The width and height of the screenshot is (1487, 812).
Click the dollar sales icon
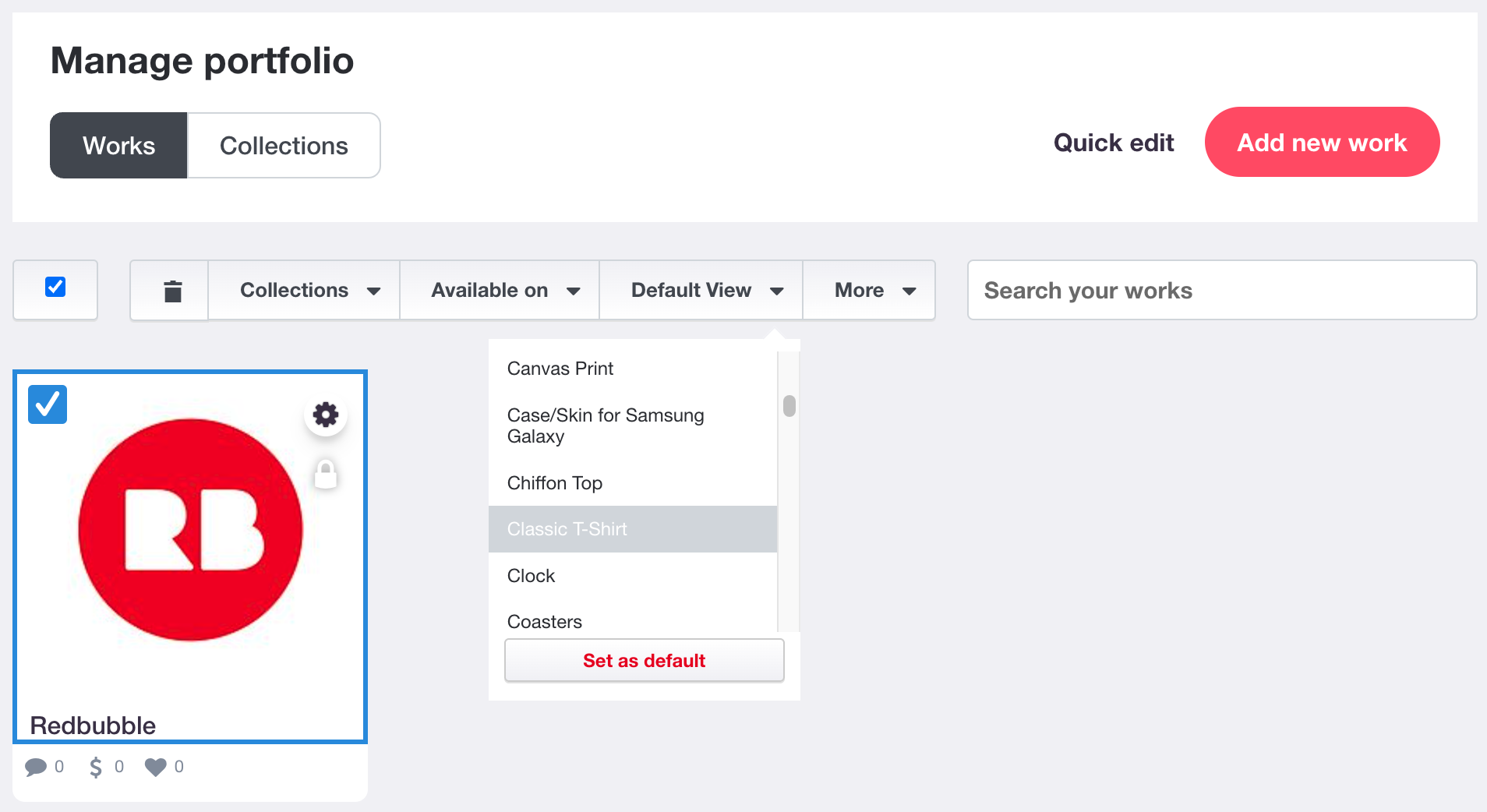[x=96, y=767]
